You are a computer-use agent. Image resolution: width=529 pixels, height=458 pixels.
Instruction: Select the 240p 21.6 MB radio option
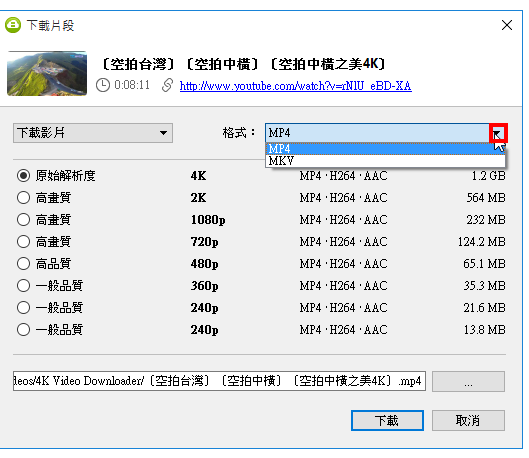coord(23,308)
